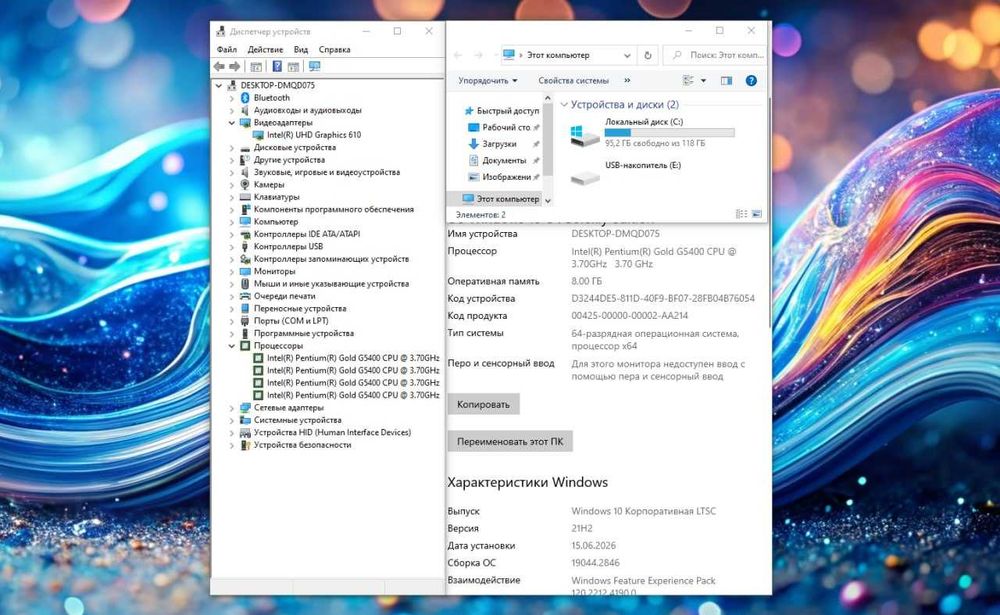
Task: Open Рабочий стол in navigation pane
Action: pos(506,127)
